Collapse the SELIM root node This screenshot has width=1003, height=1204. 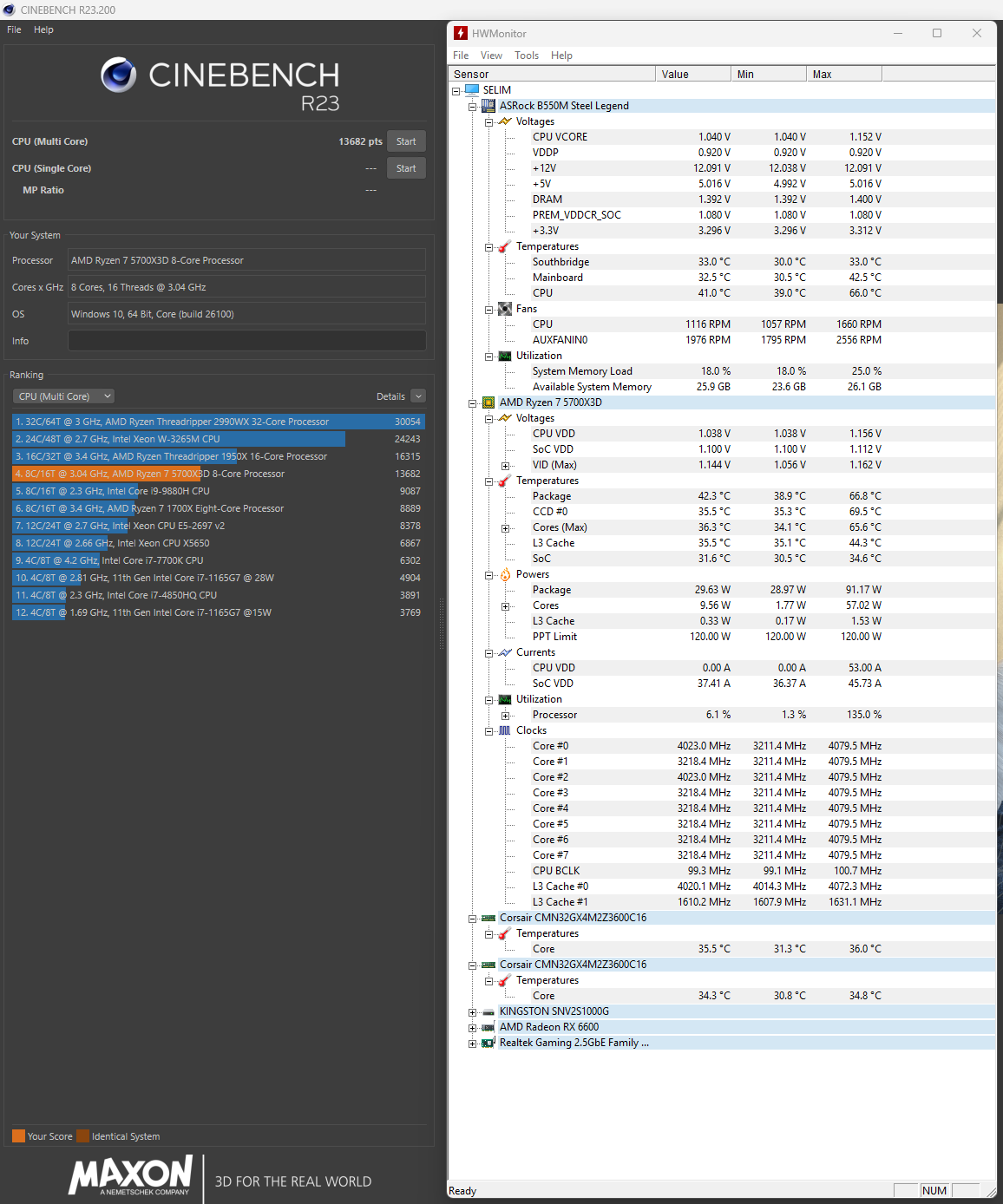456,91
